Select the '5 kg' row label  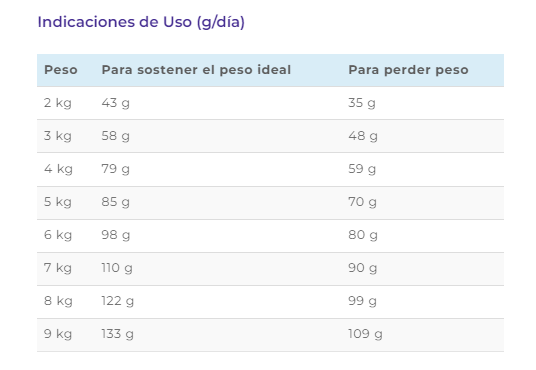pyautogui.click(x=58, y=202)
